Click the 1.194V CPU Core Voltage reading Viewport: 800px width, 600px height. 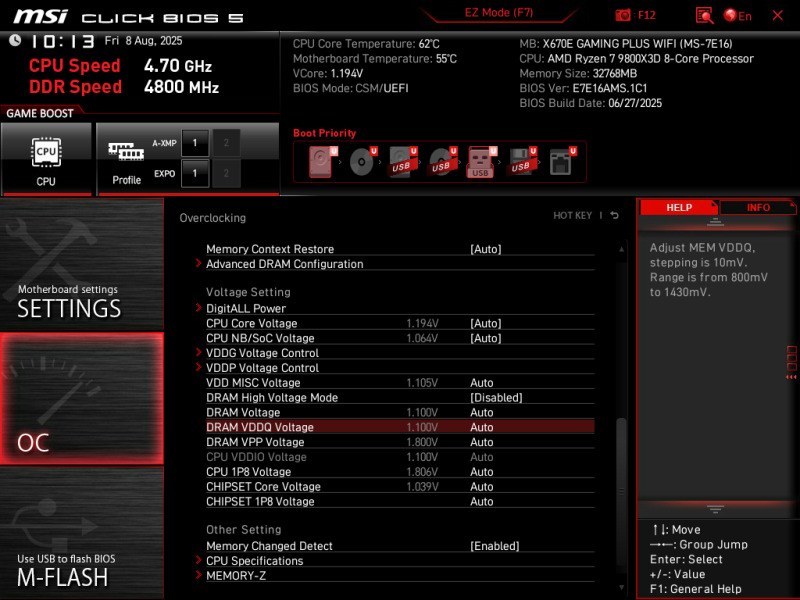(x=422, y=323)
